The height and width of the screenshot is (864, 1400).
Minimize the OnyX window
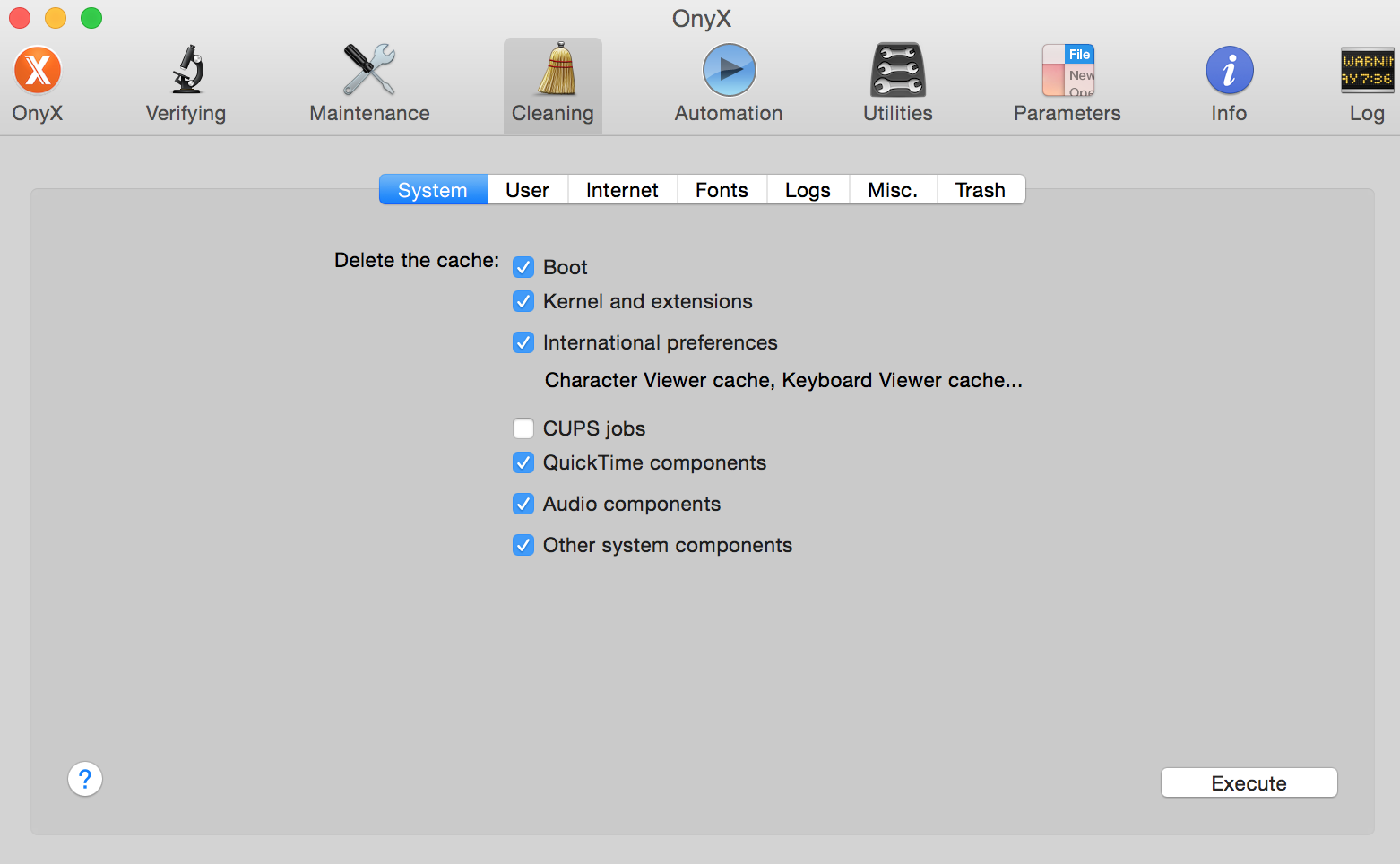tap(56, 18)
